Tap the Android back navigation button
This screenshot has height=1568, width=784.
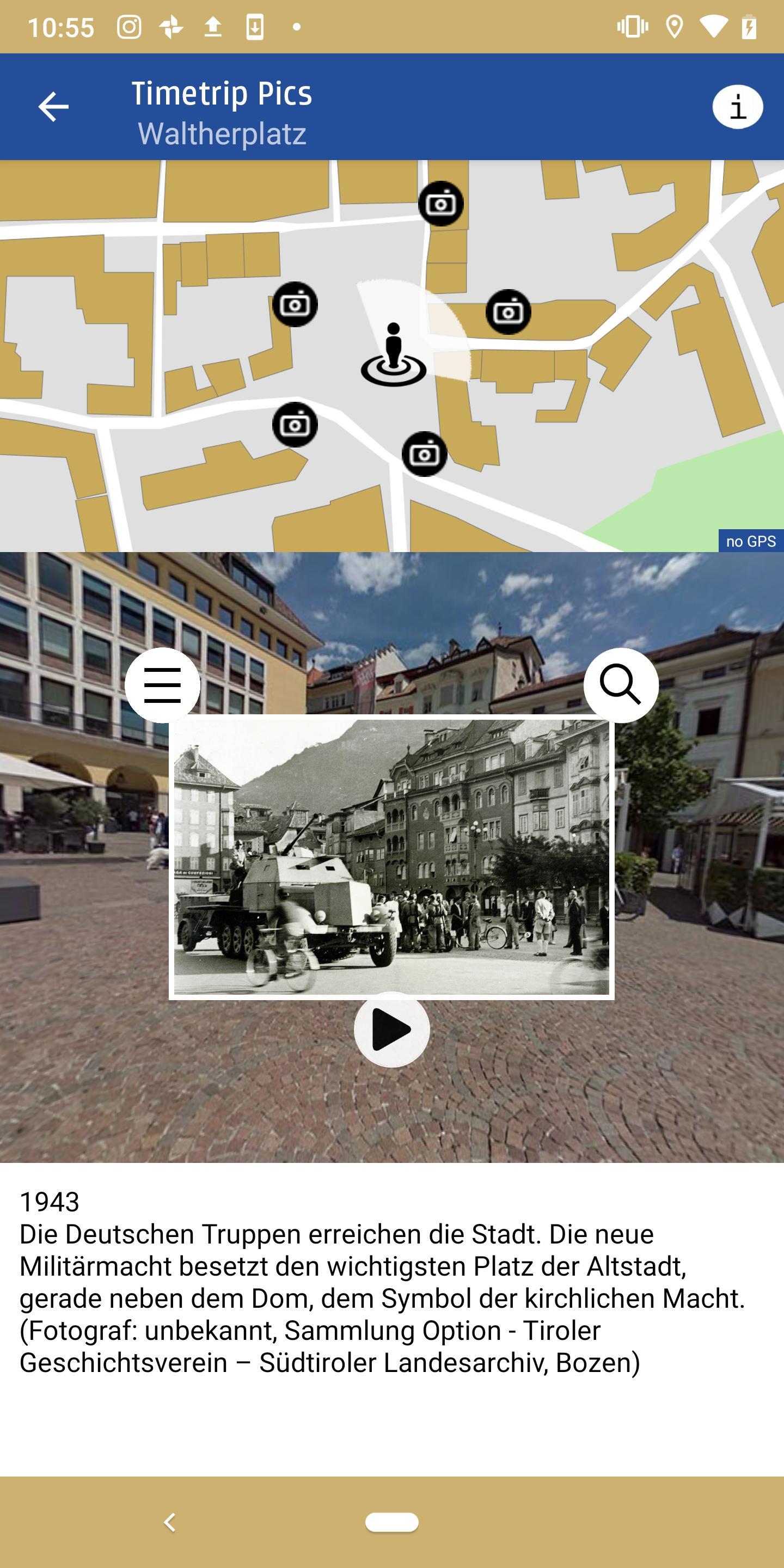click(x=170, y=1522)
